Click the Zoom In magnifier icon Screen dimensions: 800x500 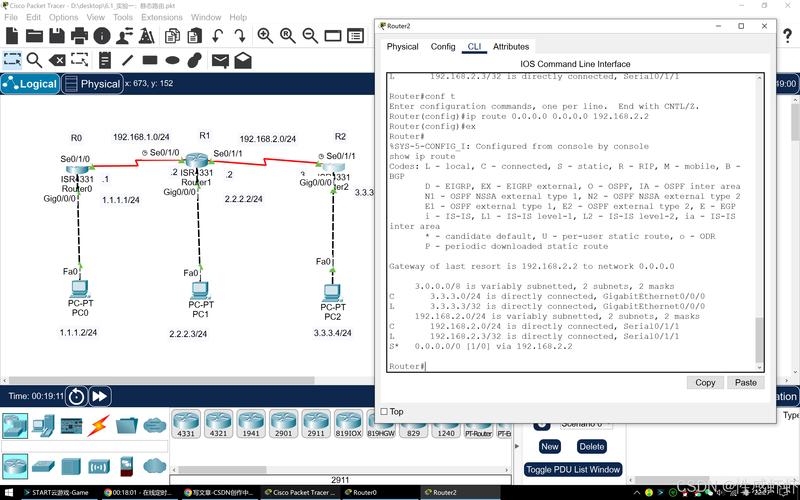click(x=265, y=36)
